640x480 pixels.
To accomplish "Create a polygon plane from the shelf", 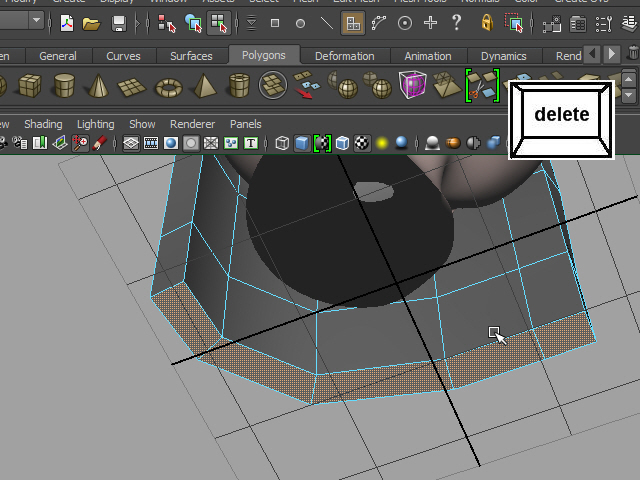I will (x=131, y=87).
